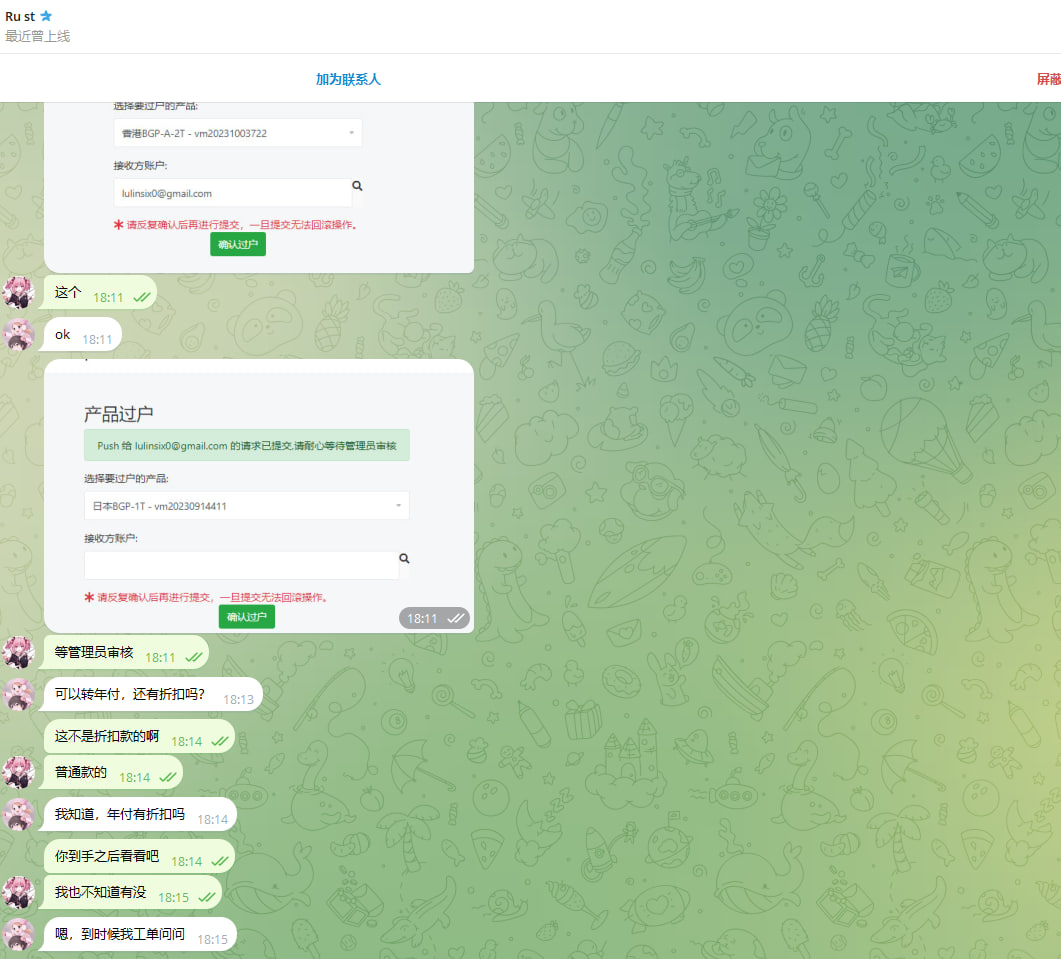Click the red warning text under the empty recipient field
The height and width of the screenshot is (959, 1061).
(x=206, y=597)
